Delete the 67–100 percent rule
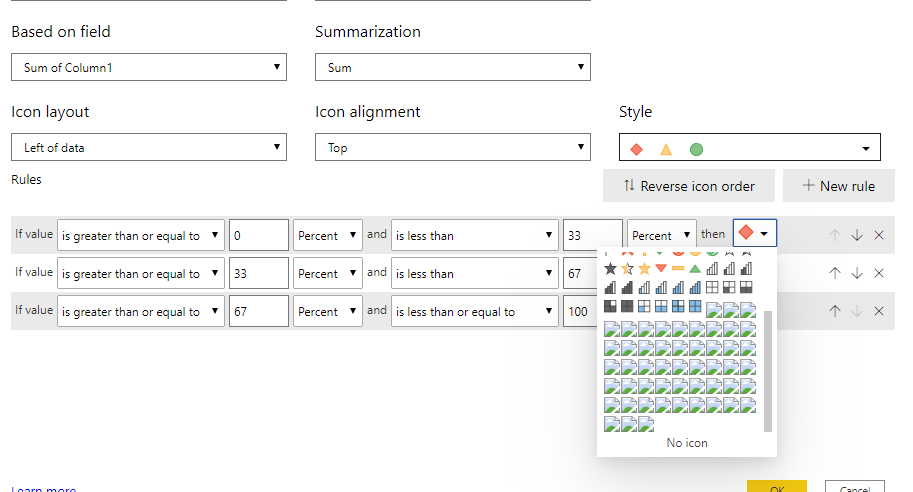This screenshot has height=492, width=913. (879, 311)
